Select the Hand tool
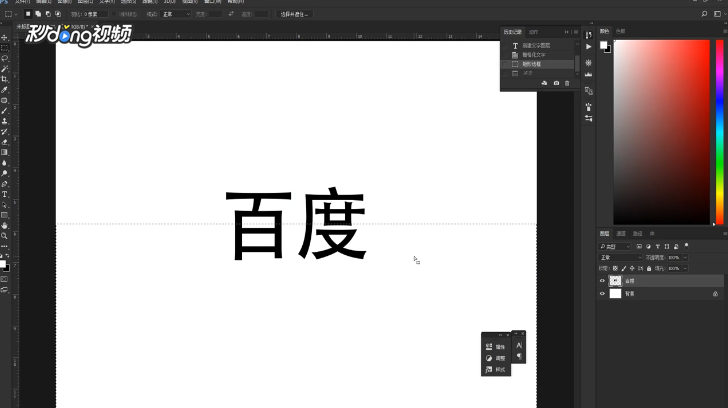 click(5, 226)
